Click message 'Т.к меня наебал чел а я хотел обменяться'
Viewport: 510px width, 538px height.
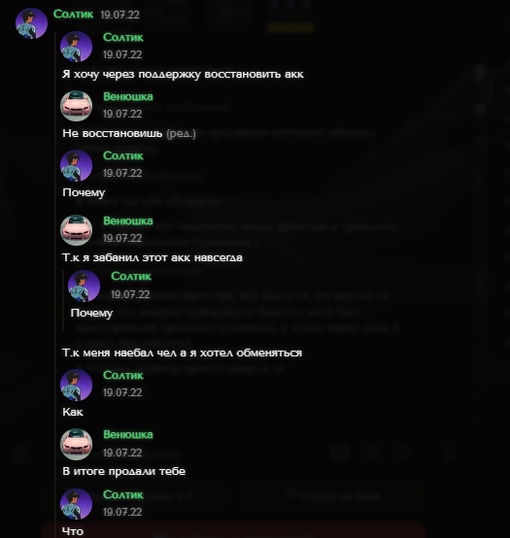(x=182, y=353)
